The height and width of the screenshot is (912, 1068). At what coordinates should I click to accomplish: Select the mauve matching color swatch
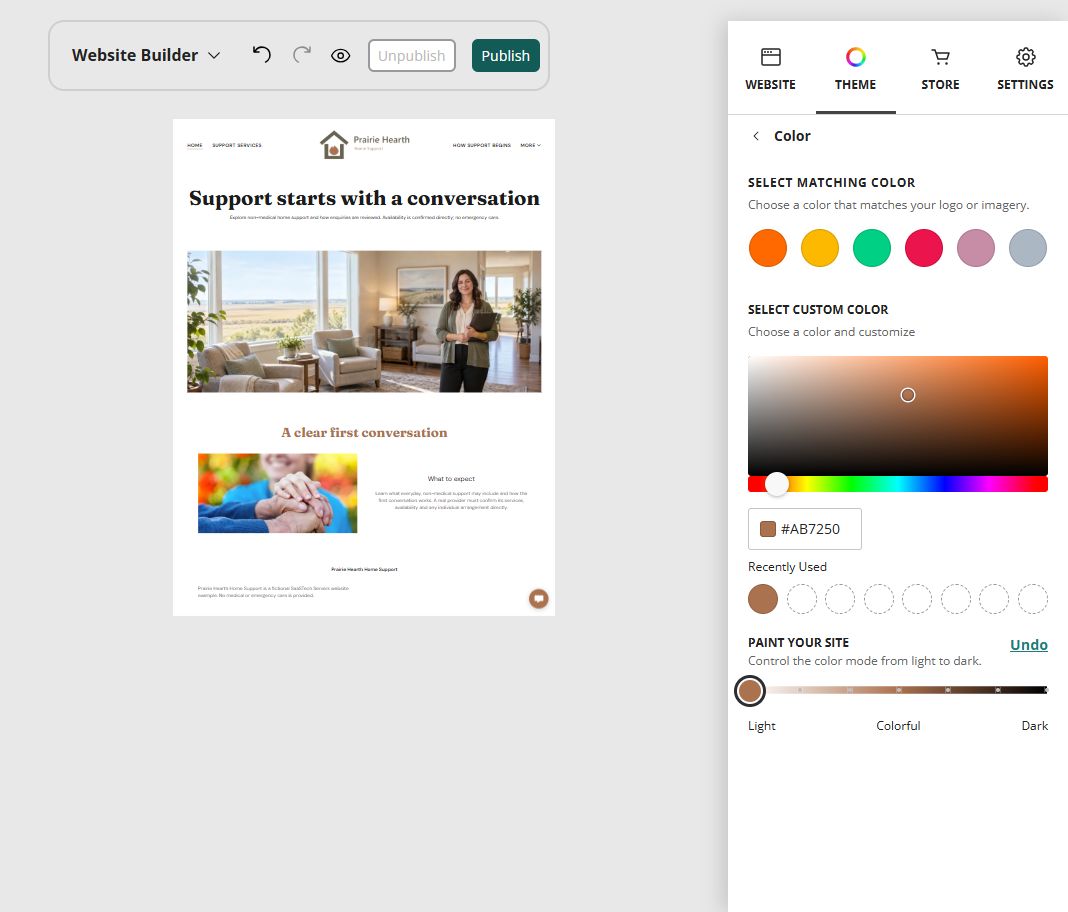click(975, 248)
